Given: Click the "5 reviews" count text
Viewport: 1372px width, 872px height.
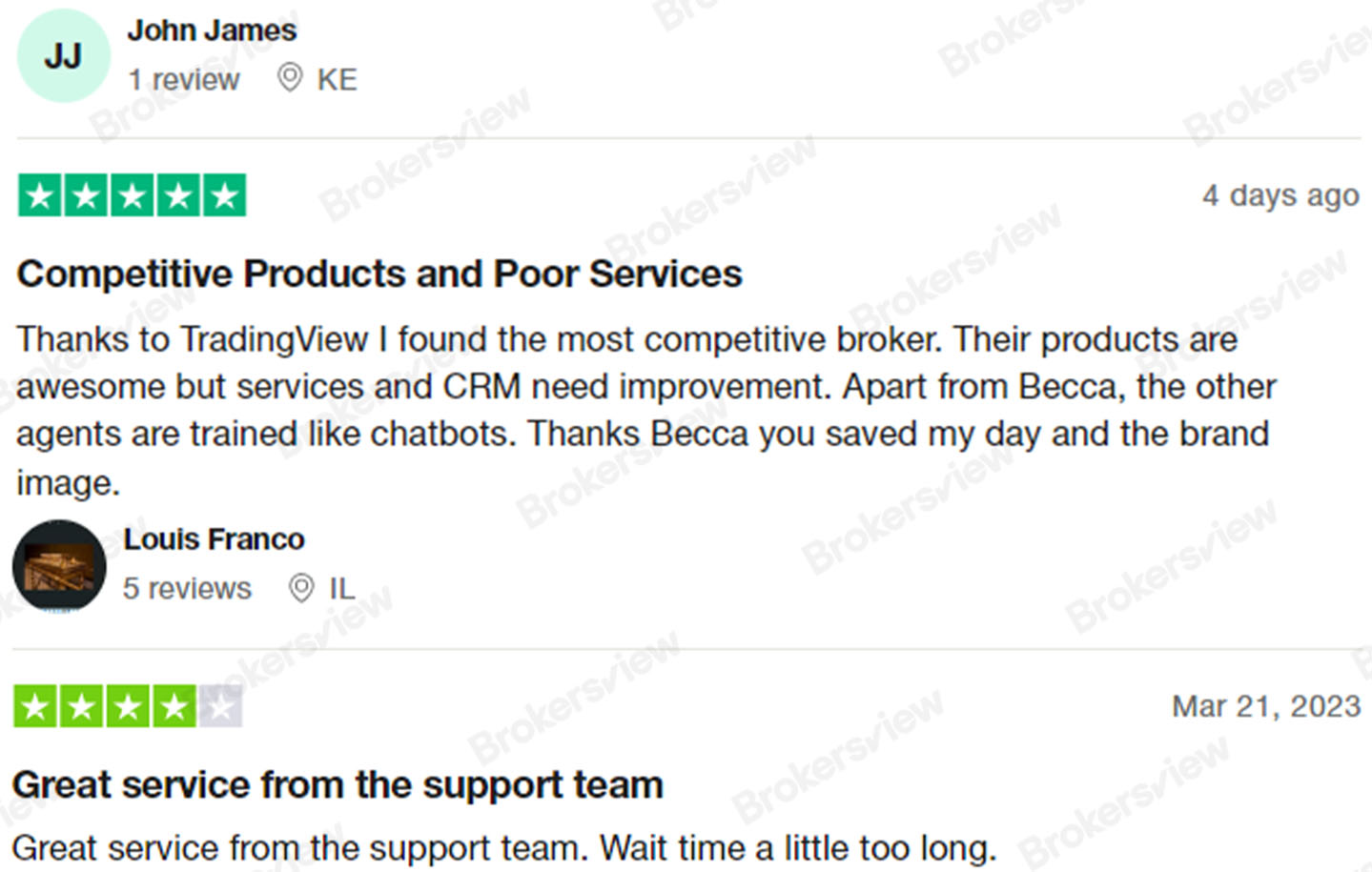Looking at the screenshot, I should 187,589.
